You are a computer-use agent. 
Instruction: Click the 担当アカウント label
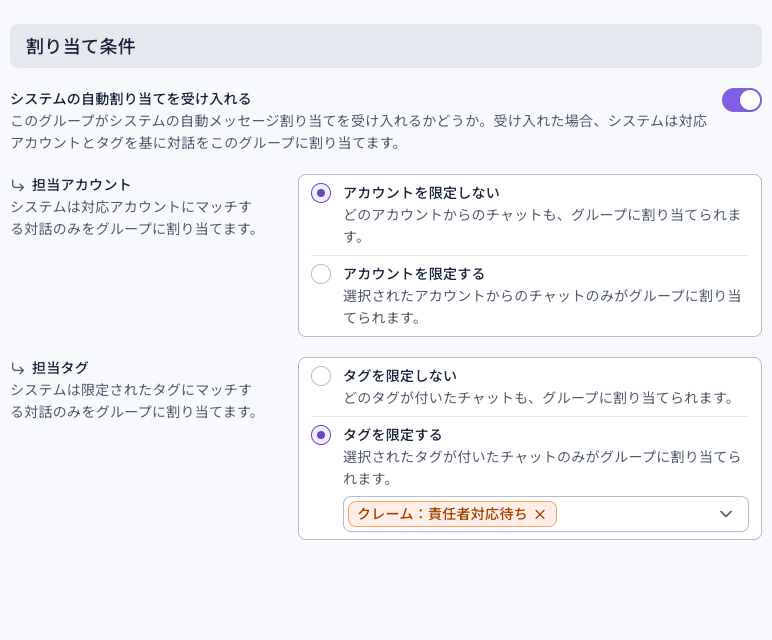pyautogui.click(x=81, y=185)
